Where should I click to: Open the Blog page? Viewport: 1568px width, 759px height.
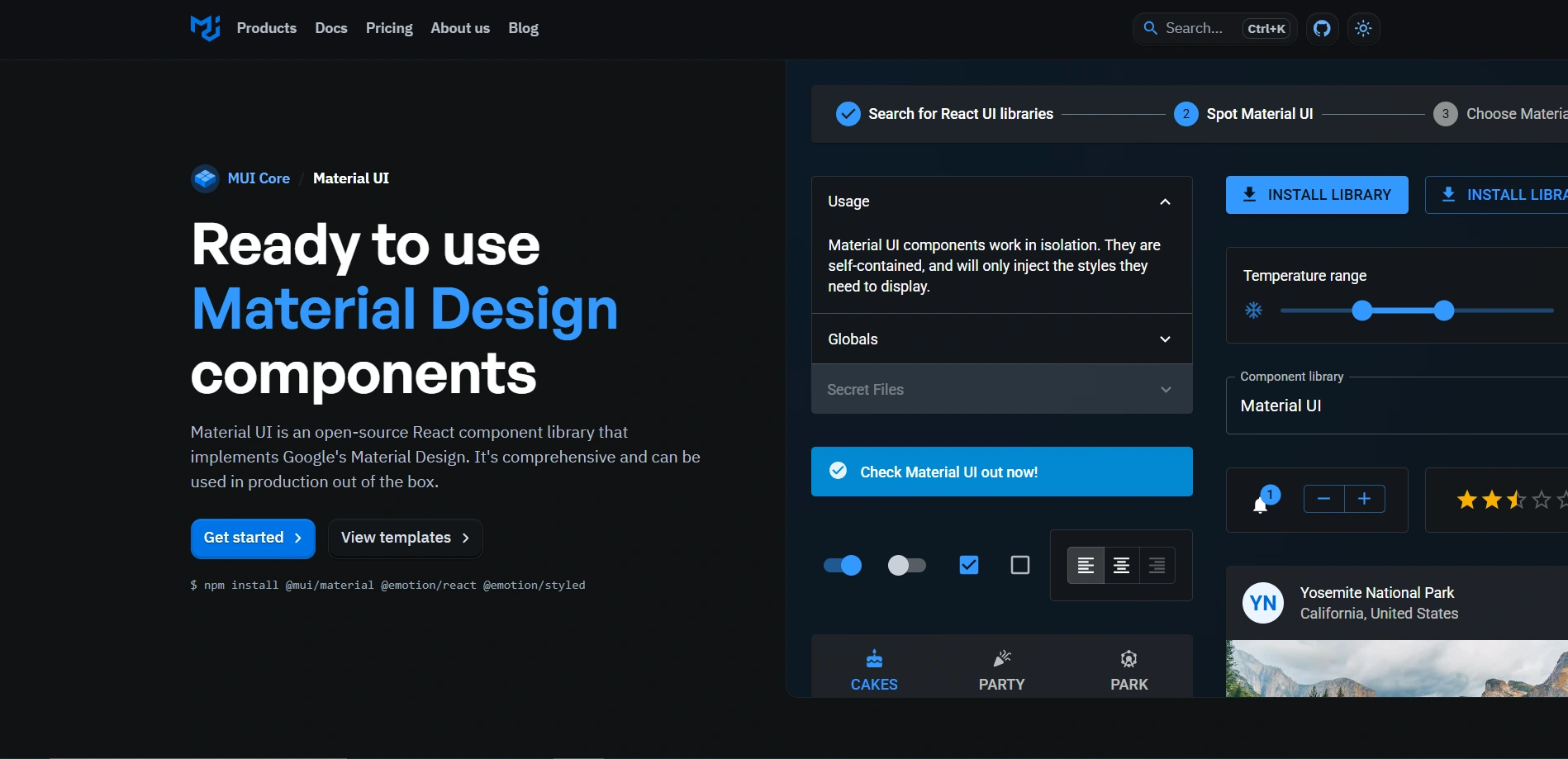pos(523,28)
